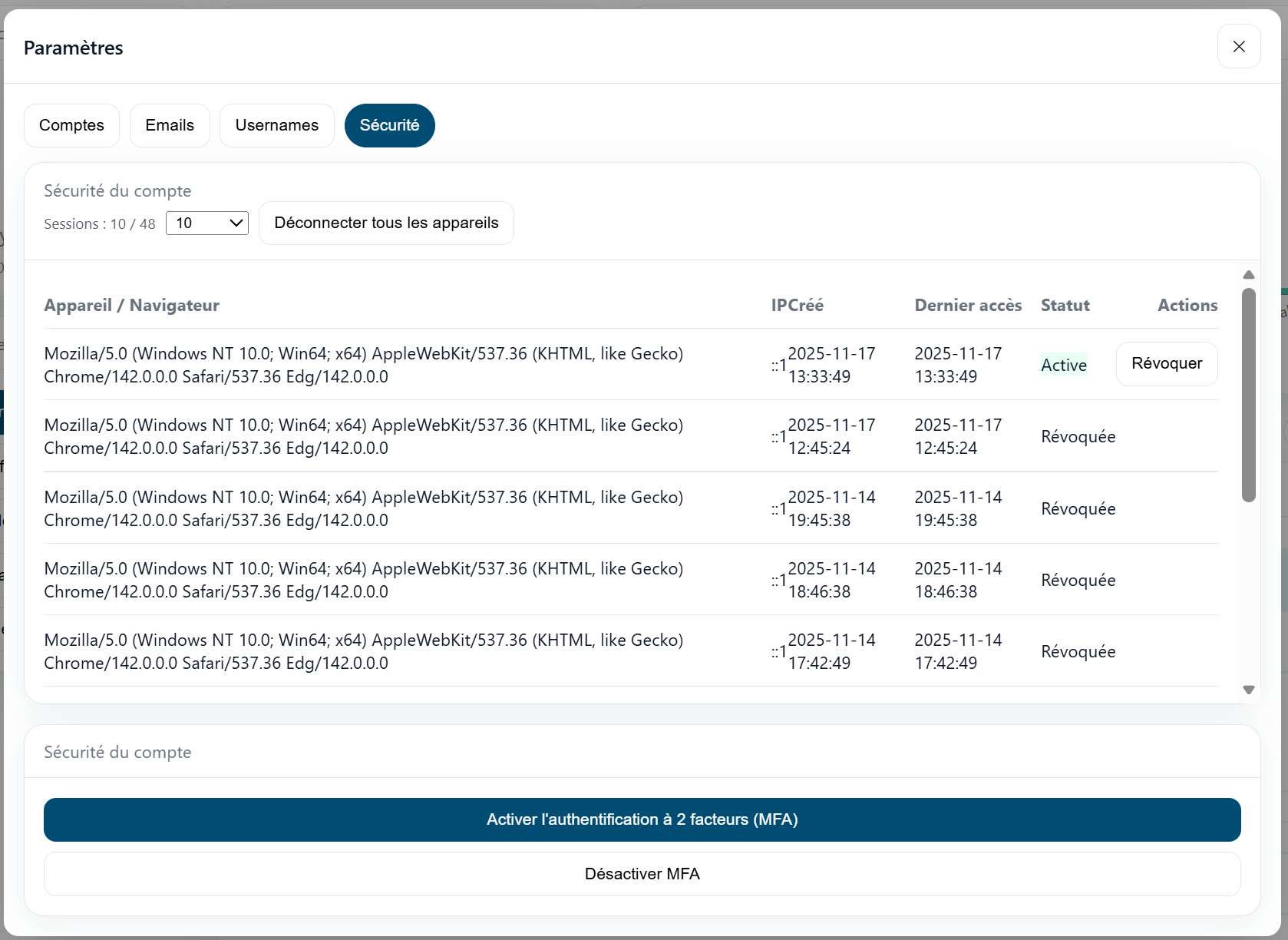This screenshot has width=1288, height=940.
Task: Select the session created at 12:45:24
Action: pos(363,436)
